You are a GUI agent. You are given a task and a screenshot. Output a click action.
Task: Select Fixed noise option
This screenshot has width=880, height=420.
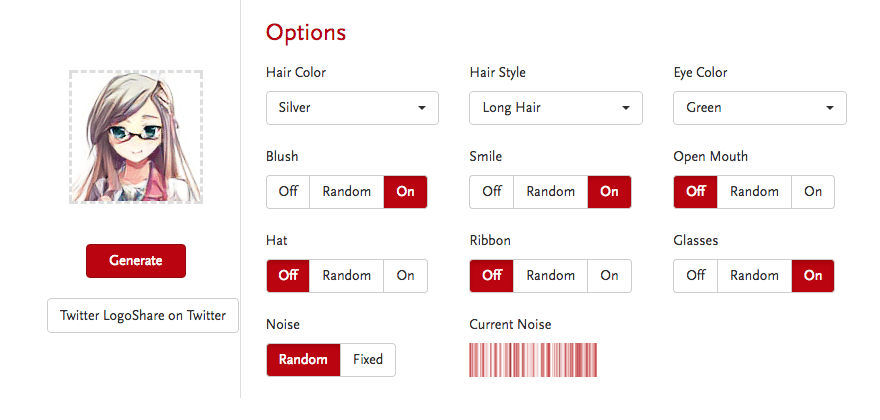[x=368, y=360]
